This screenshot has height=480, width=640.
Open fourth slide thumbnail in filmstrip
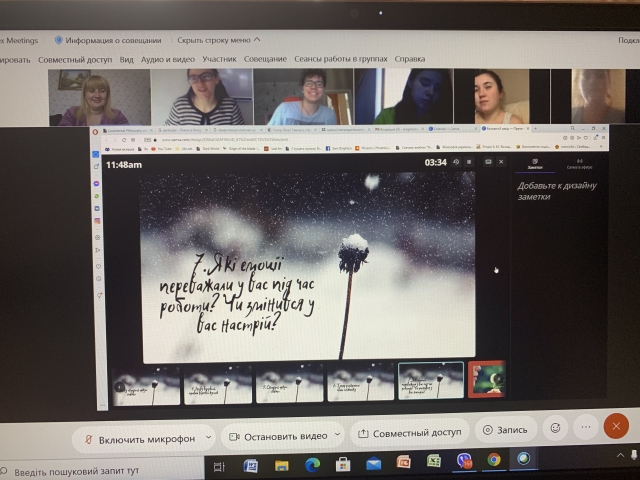(x=360, y=383)
